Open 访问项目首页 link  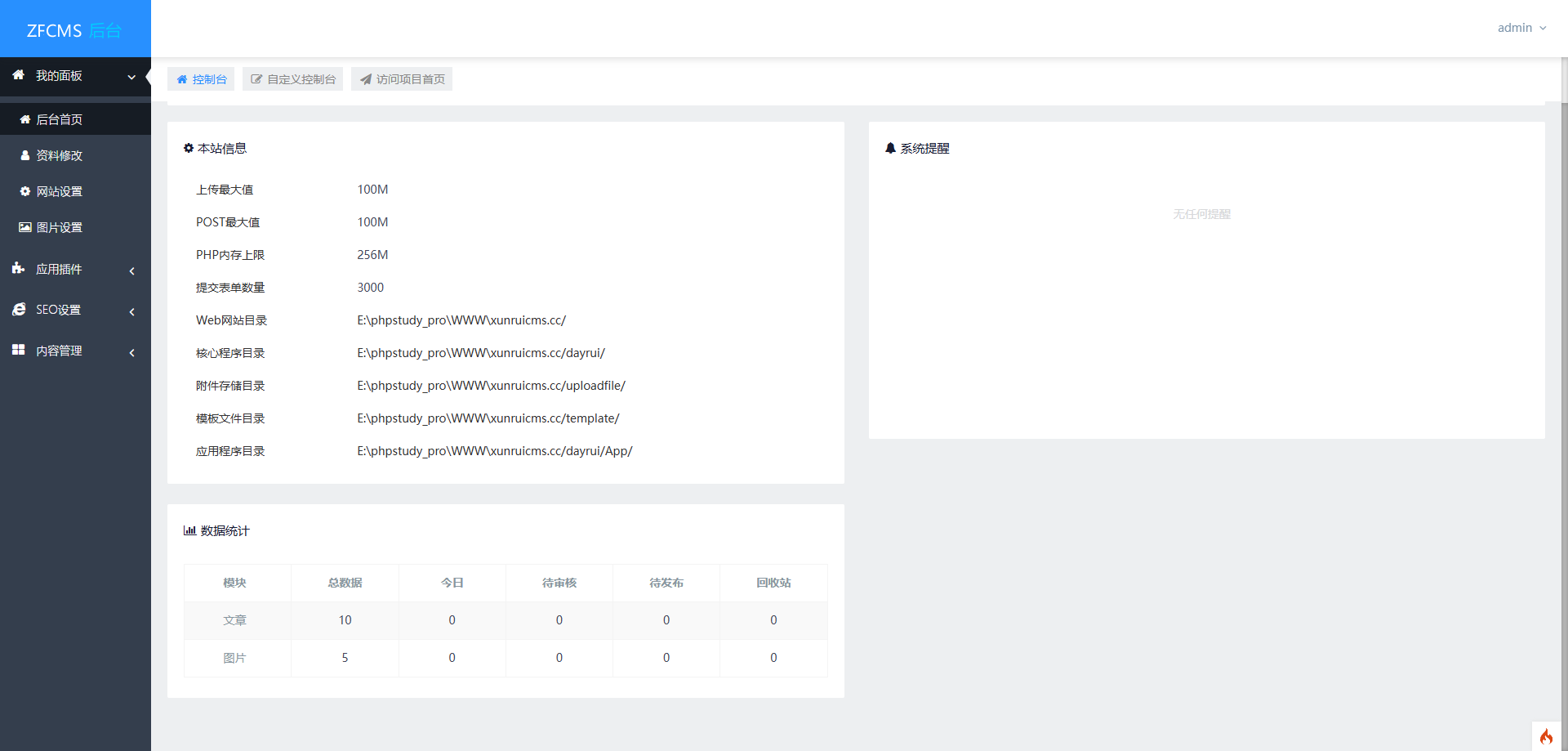(402, 79)
